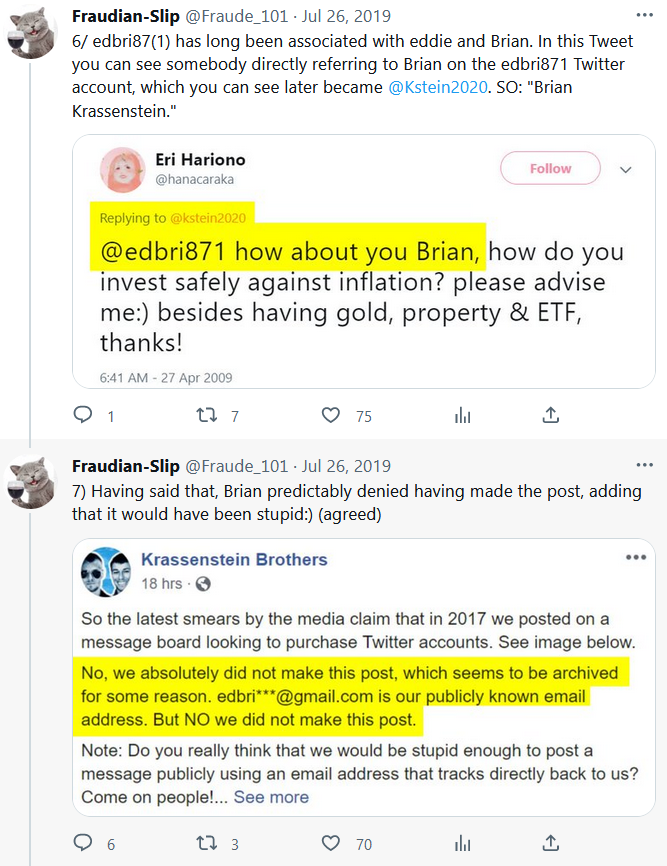Open Krassenstein Brothers post options menu

pyautogui.click(x=636, y=557)
